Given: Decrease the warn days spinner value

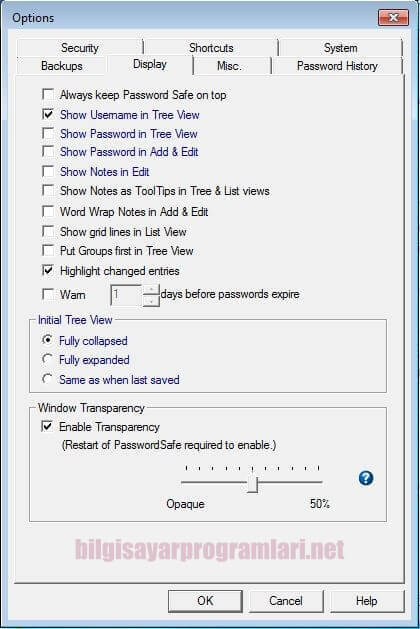Looking at the screenshot, I should 151,300.
